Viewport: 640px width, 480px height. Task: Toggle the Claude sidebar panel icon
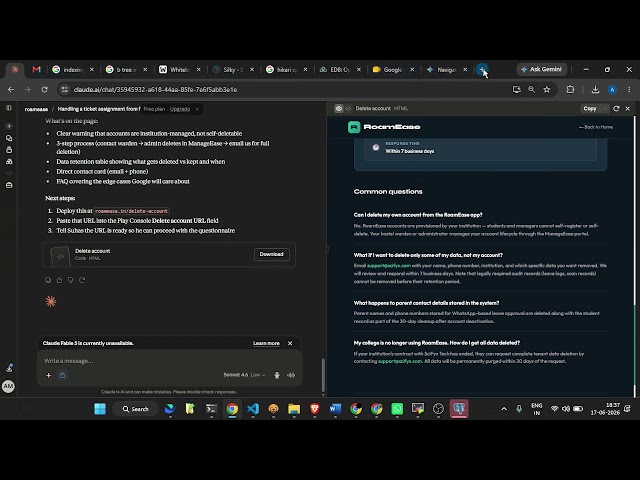click(x=9, y=108)
